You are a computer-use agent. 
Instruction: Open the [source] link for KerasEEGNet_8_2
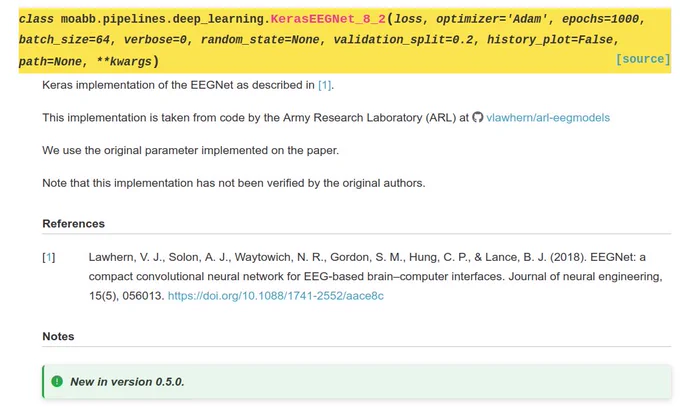pyautogui.click(x=643, y=59)
